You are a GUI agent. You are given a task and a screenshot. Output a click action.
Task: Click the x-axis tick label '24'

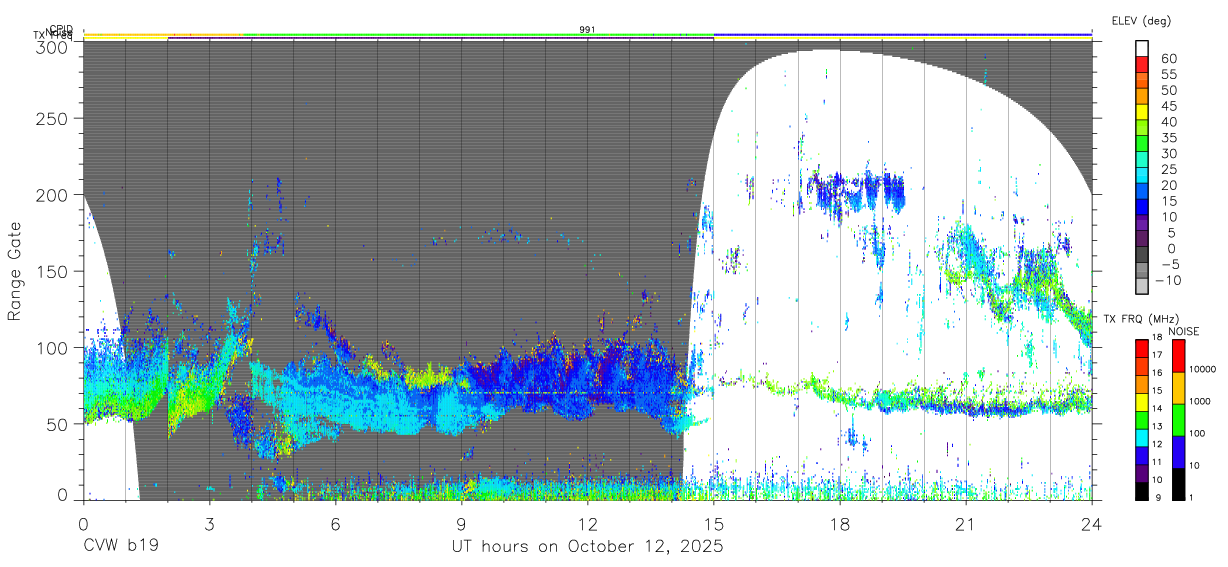tap(1092, 524)
